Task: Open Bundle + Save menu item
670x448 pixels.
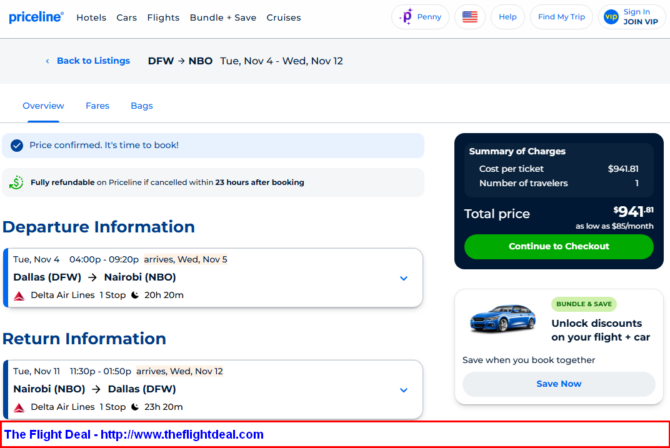Action: (x=223, y=18)
